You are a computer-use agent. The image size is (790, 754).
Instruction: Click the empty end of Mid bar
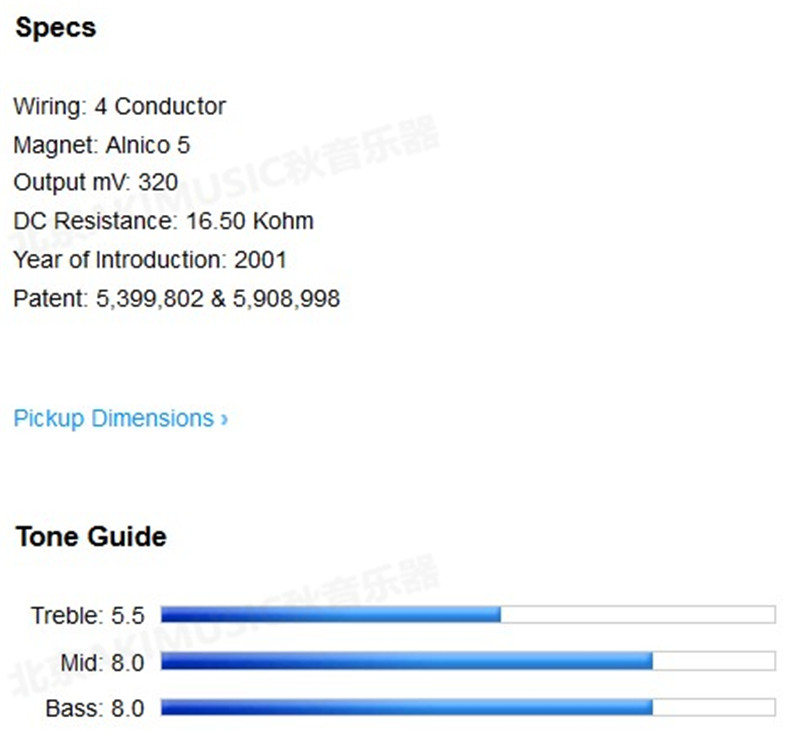coord(713,661)
